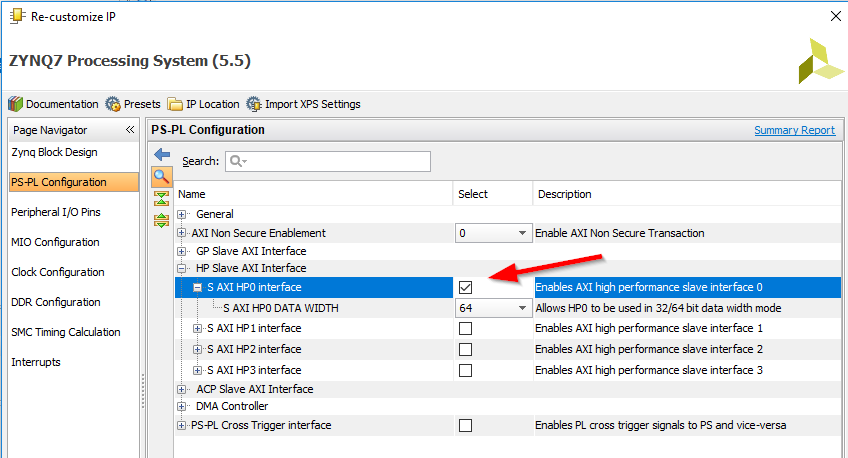The image size is (848, 458).
Task: Click the Select column header
Action: 493,194
